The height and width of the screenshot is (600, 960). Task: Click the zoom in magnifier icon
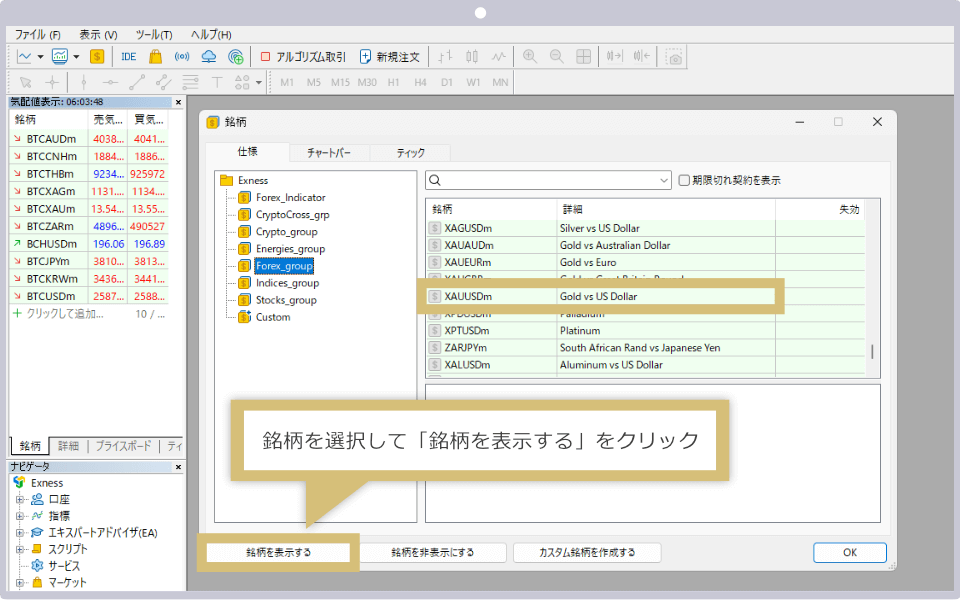point(530,57)
